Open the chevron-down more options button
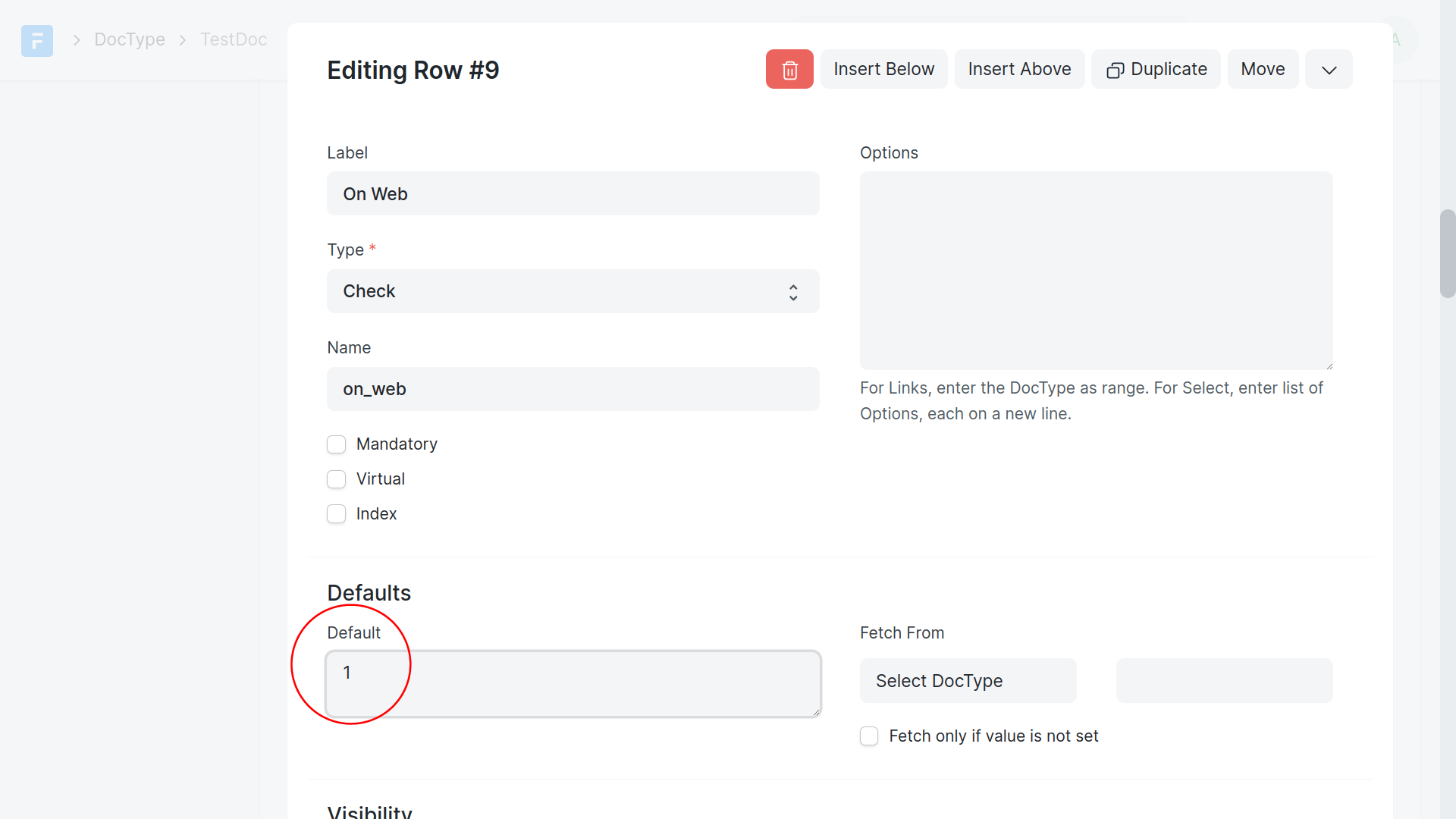The width and height of the screenshot is (1456, 819). [x=1329, y=69]
